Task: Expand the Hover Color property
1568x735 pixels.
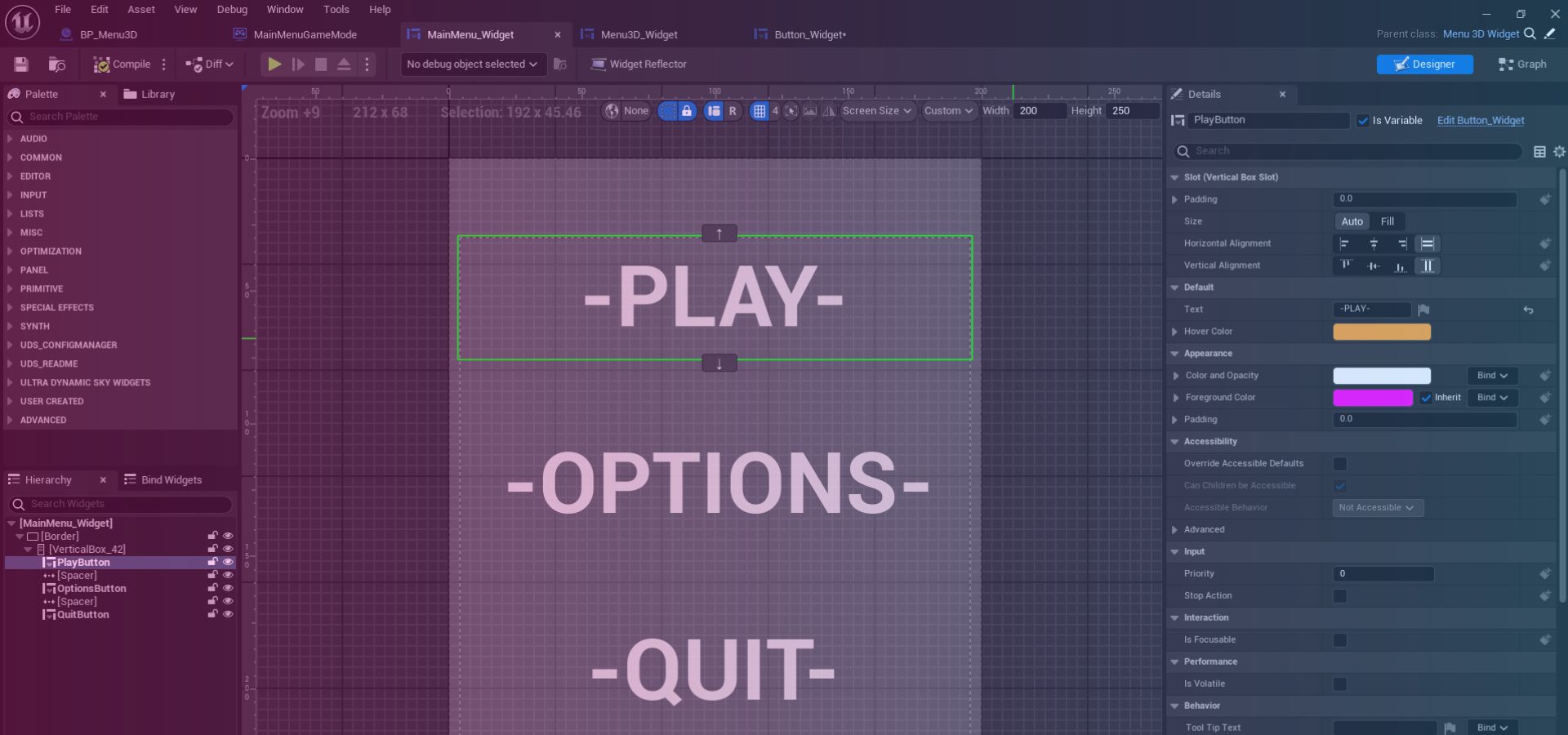Action: [1174, 332]
